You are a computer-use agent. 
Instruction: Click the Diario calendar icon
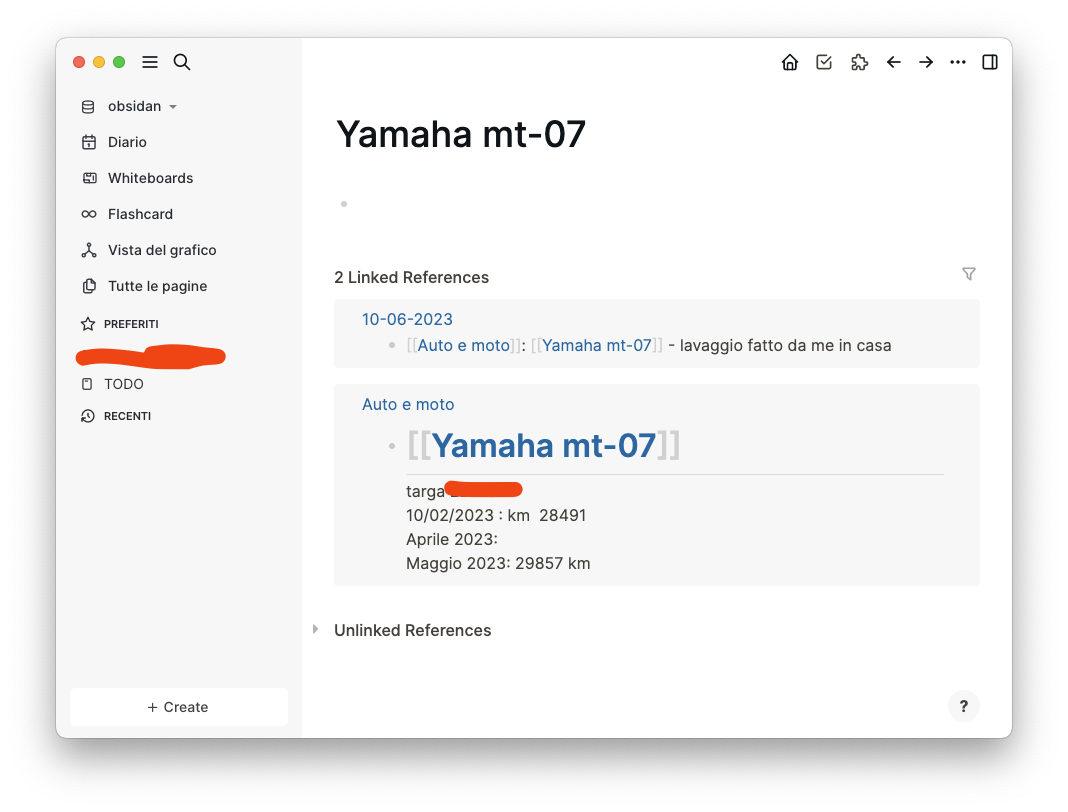89,142
